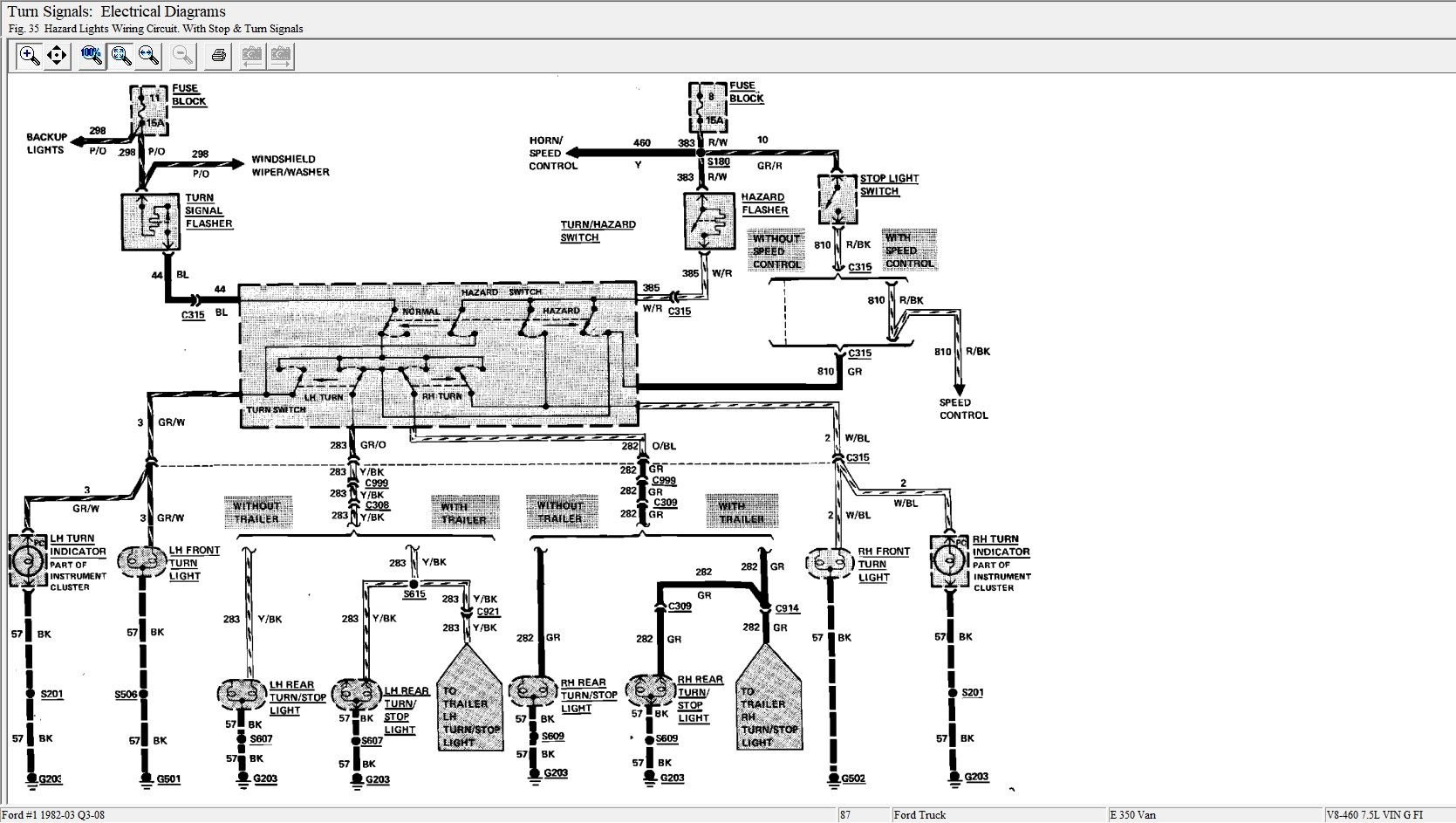The height and width of the screenshot is (823, 1456).
Task: Click the fit to width zoom icon
Action: click(x=149, y=57)
